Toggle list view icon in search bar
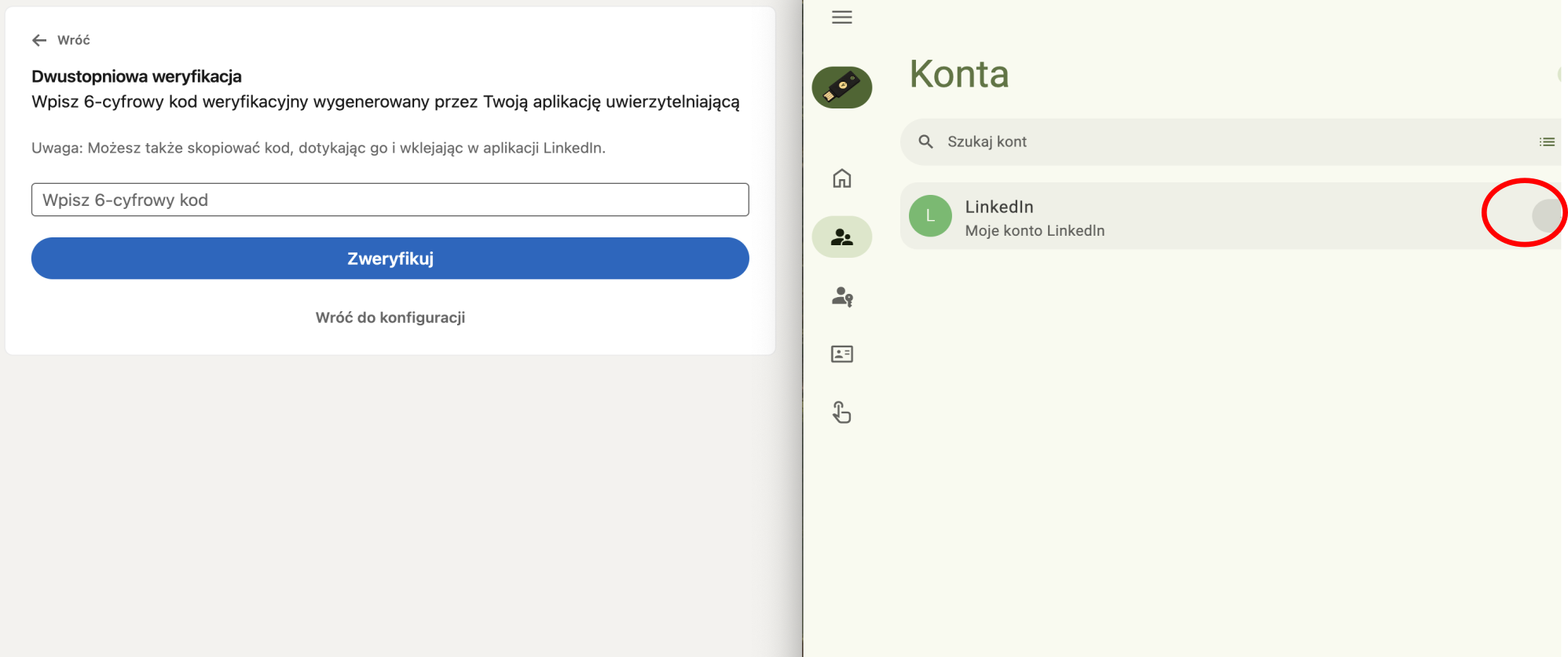The width and height of the screenshot is (1568, 657). pos(1546,142)
